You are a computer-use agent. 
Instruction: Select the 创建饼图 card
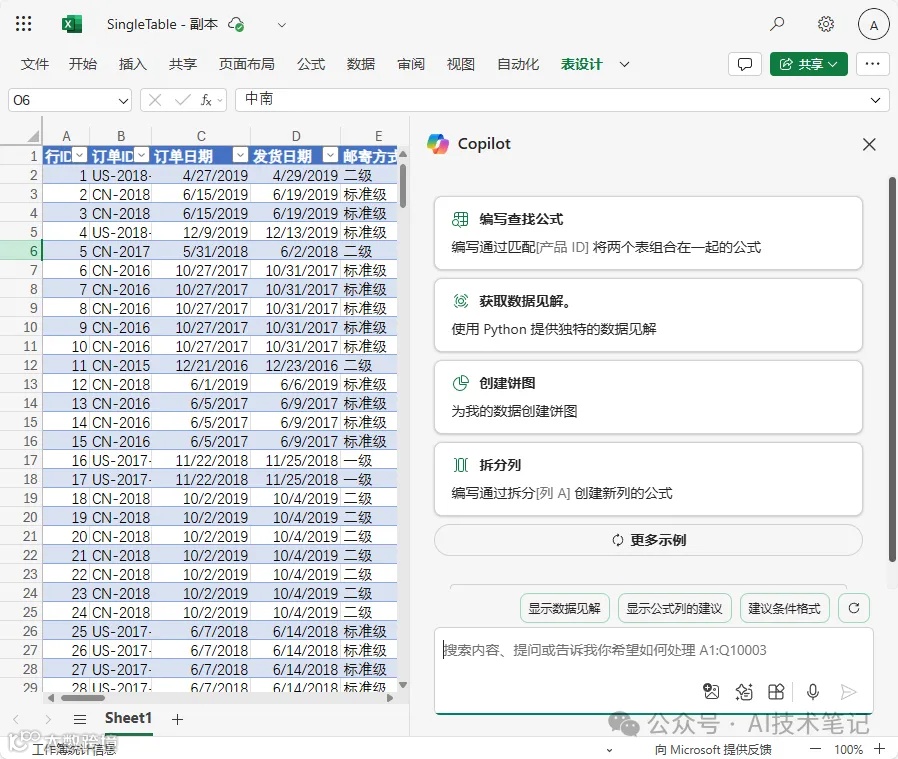coord(648,397)
